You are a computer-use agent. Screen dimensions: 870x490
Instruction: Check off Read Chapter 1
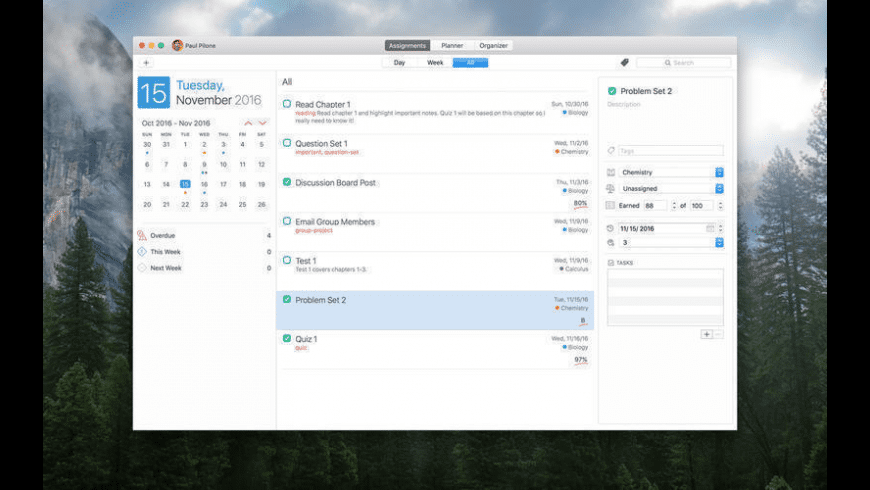[287, 104]
